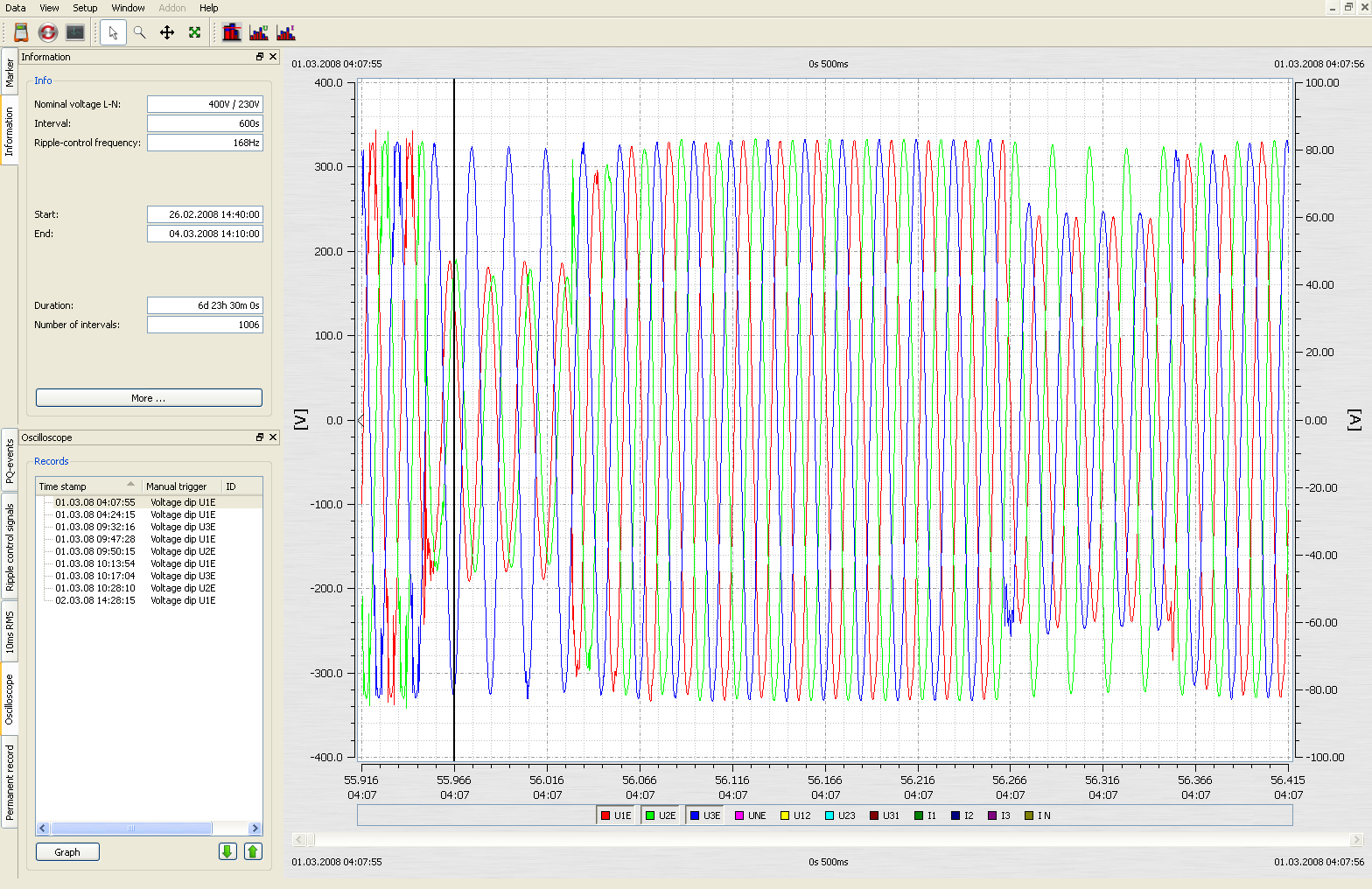Toggle U1E channel in the legend
The height and width of the screenshot is (889, 1372).
(x=616, y=815)
